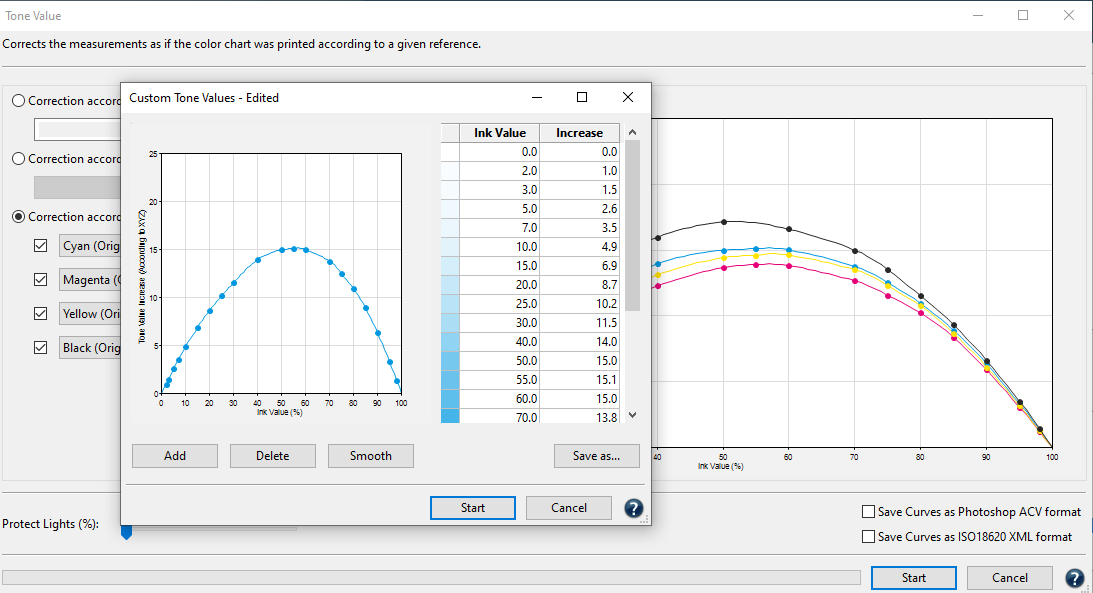The height and width of the screenshot is (593, 1093).
Task: Click the bottom progress bar in Tone Value window
Action: click(431, 578)
